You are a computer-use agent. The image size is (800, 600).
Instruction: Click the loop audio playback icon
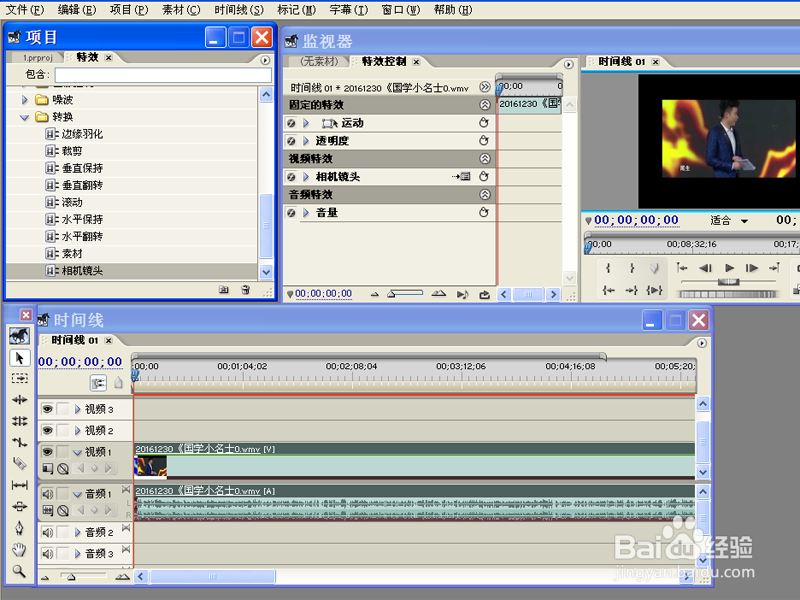pyautogui.click(x=484, y=294)
